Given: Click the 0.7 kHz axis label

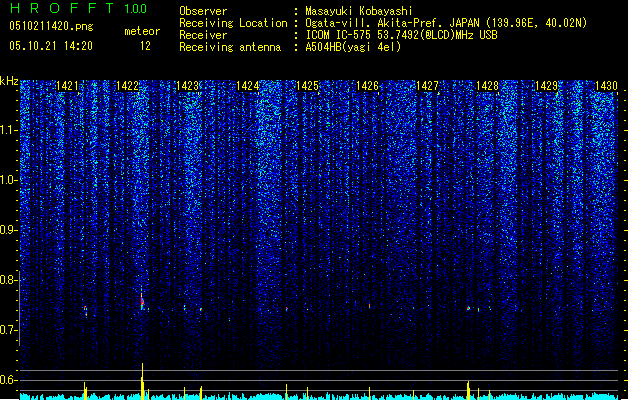Looking at the screenshot, I should pos(9,330).
